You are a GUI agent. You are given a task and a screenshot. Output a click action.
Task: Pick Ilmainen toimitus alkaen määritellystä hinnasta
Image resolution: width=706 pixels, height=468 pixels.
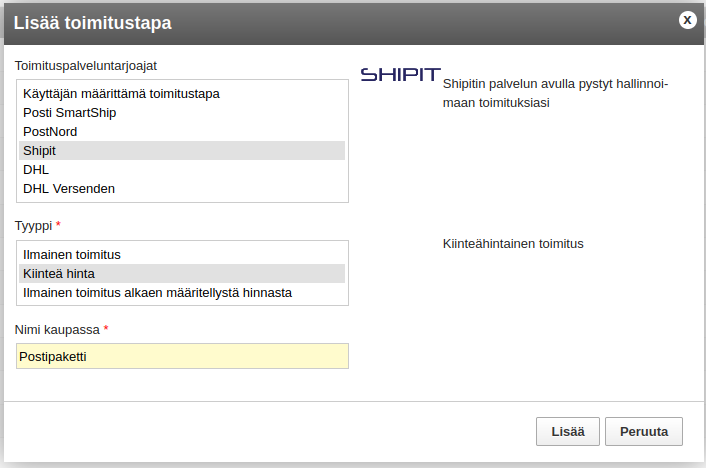(x=182, y=292)
